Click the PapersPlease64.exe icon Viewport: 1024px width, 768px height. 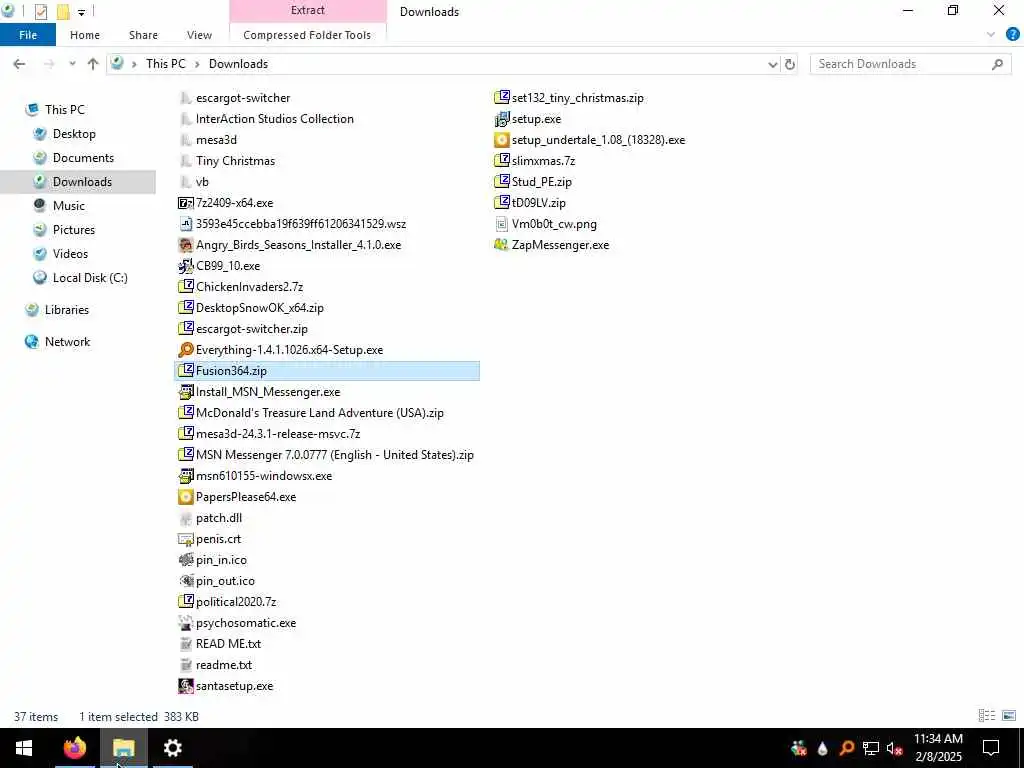(x=185, y=497)
